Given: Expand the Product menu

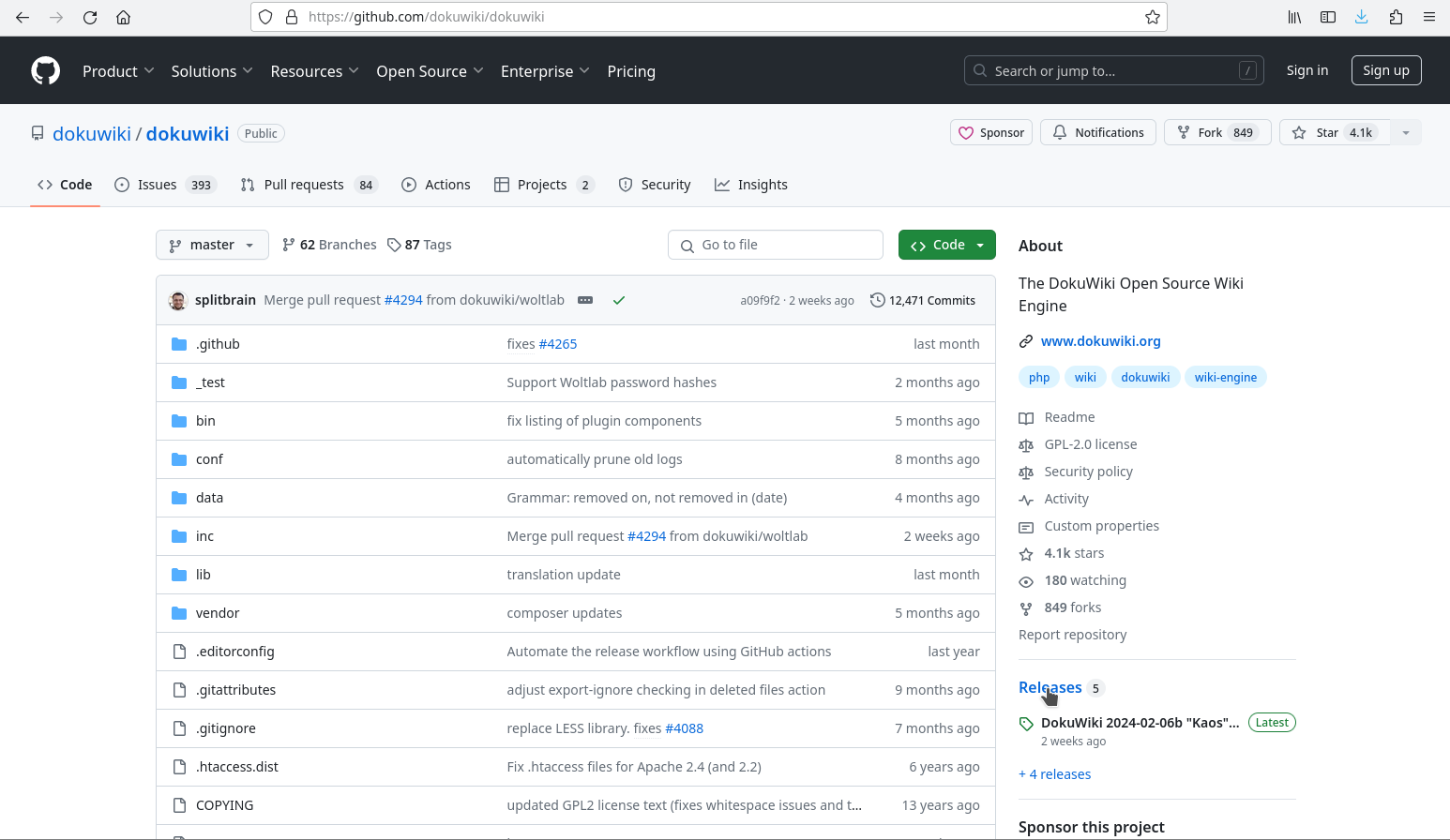Looking at the screenshot, I should [x=117, y=71].
